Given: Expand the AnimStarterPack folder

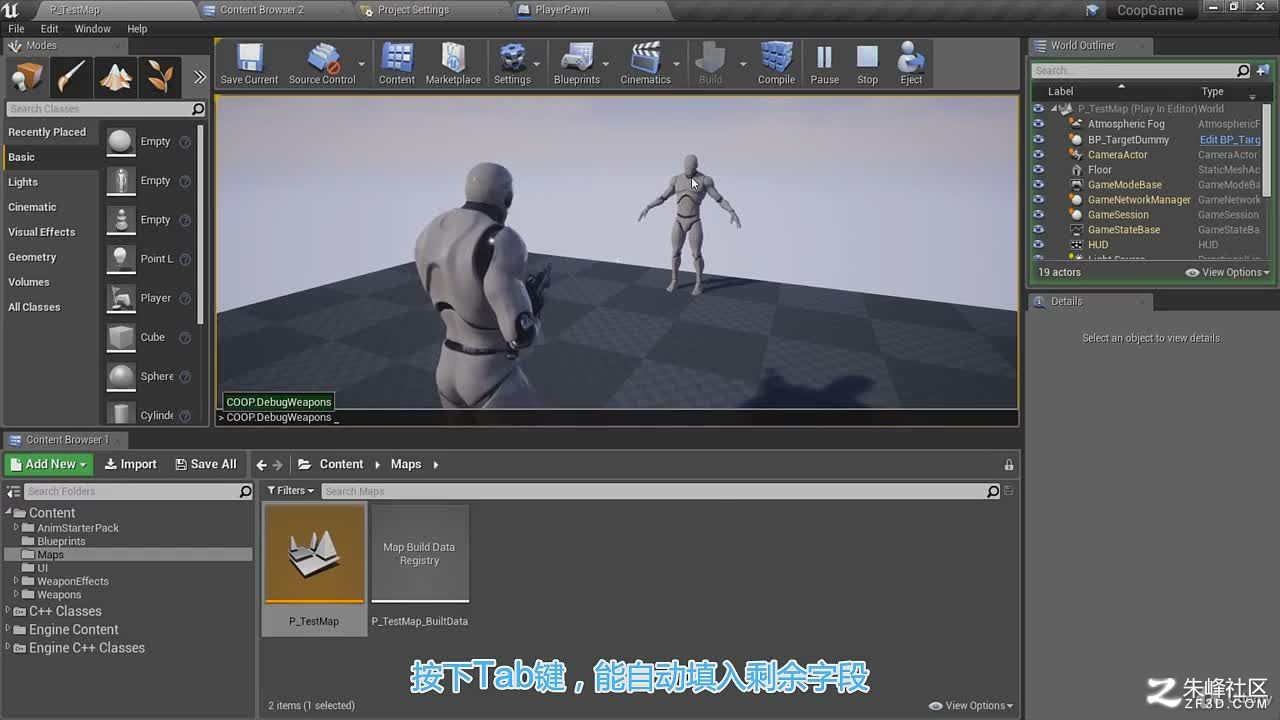Looking at the screenshot, I should (x=16, y=528).
